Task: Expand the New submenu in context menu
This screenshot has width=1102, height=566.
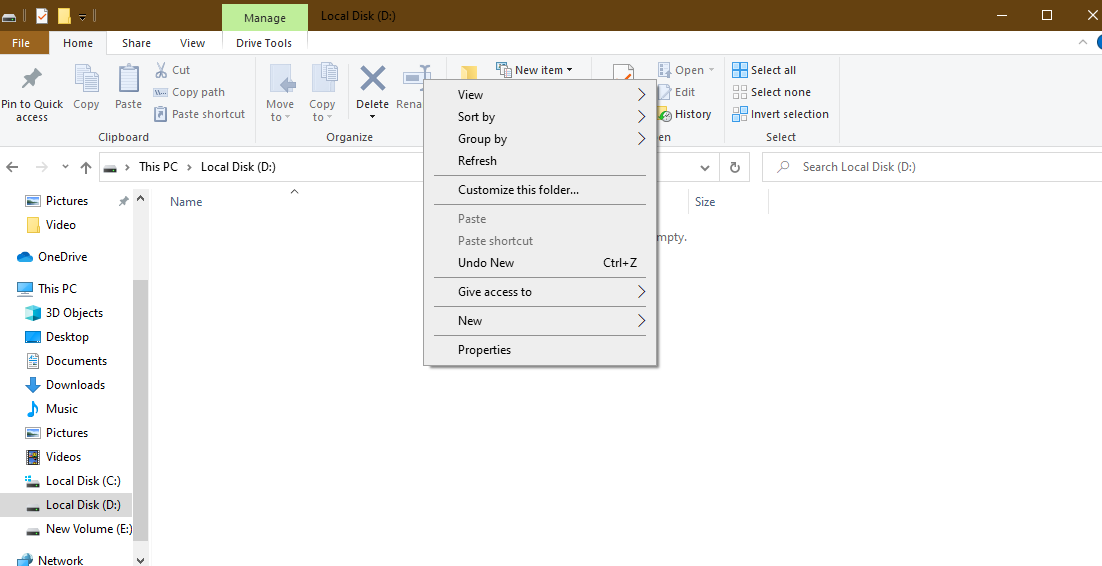Action: (540, 321)
